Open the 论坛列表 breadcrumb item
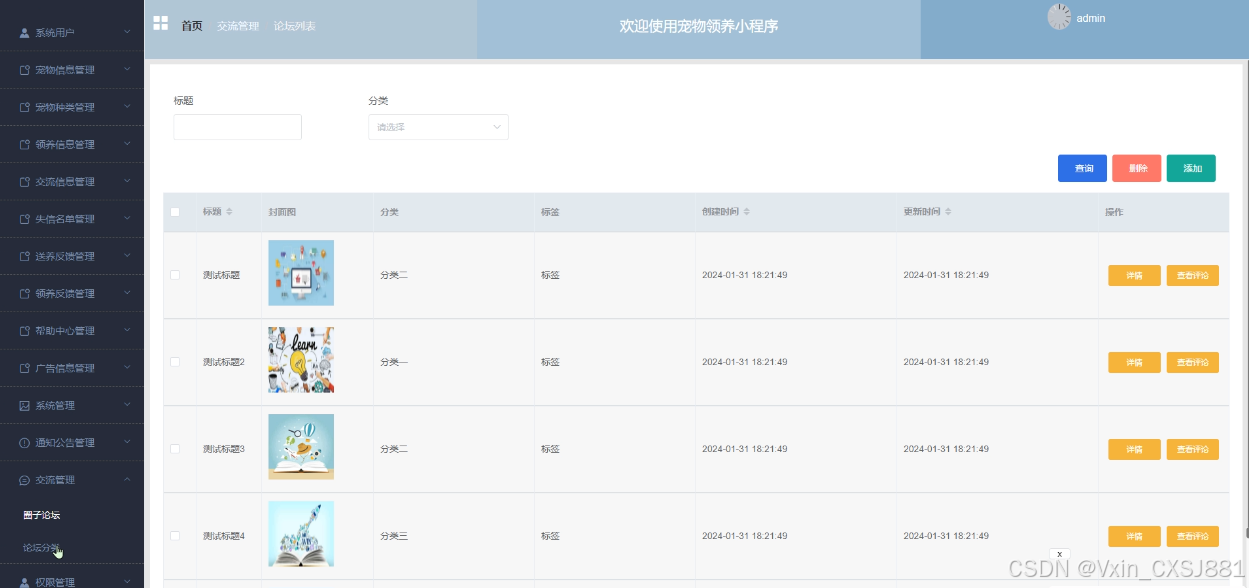1249x588 pixels. 295,26
